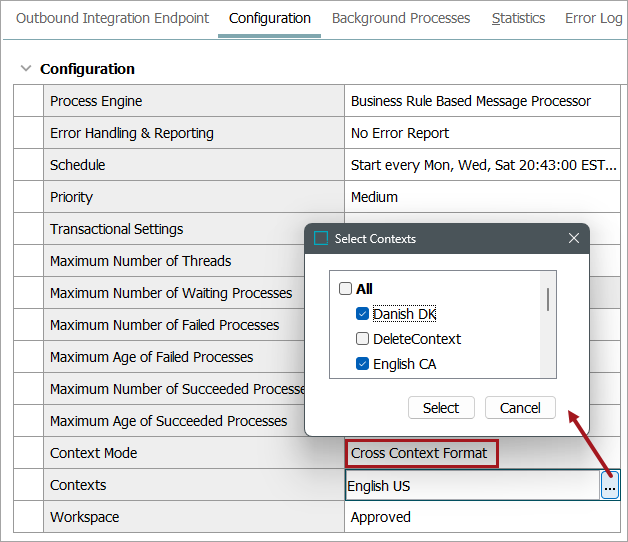Switch to the Background Processes tab
Screen dimensions: 628x542
click(400, 18)
